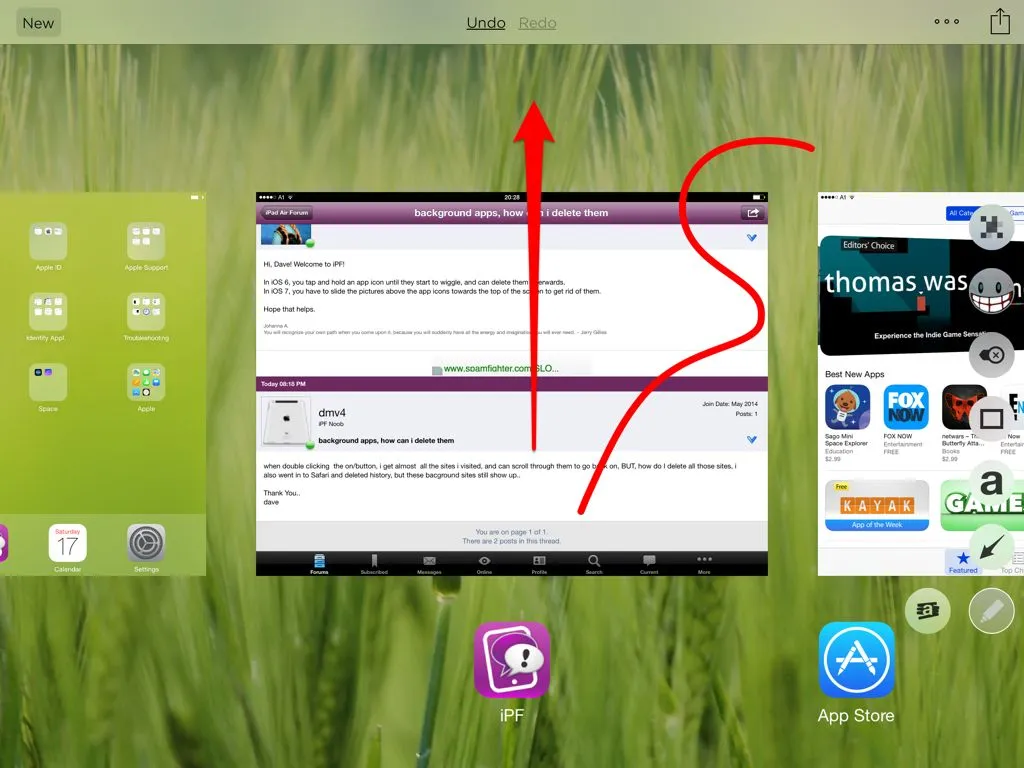
Task: Click the New button
Action: 38,23
